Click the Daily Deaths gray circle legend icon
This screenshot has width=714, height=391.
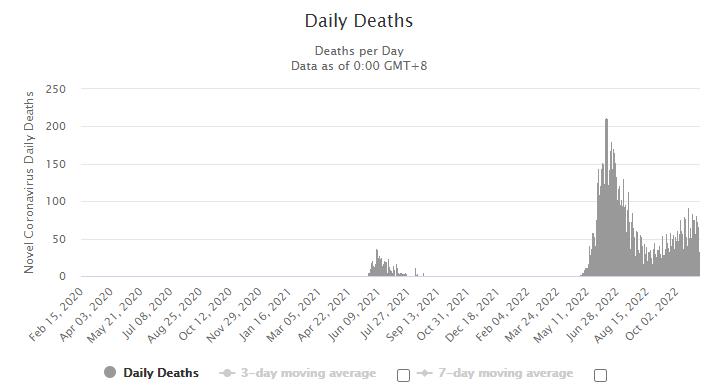(110, 372)
